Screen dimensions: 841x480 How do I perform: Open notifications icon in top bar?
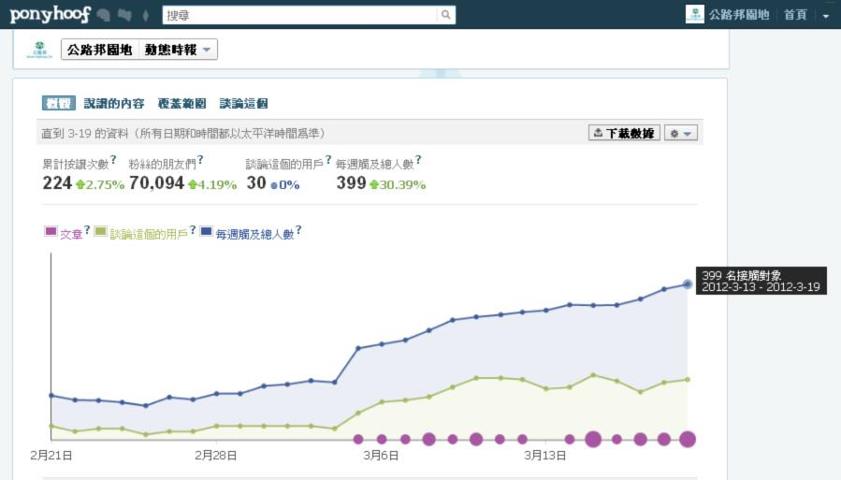point(146,15)
